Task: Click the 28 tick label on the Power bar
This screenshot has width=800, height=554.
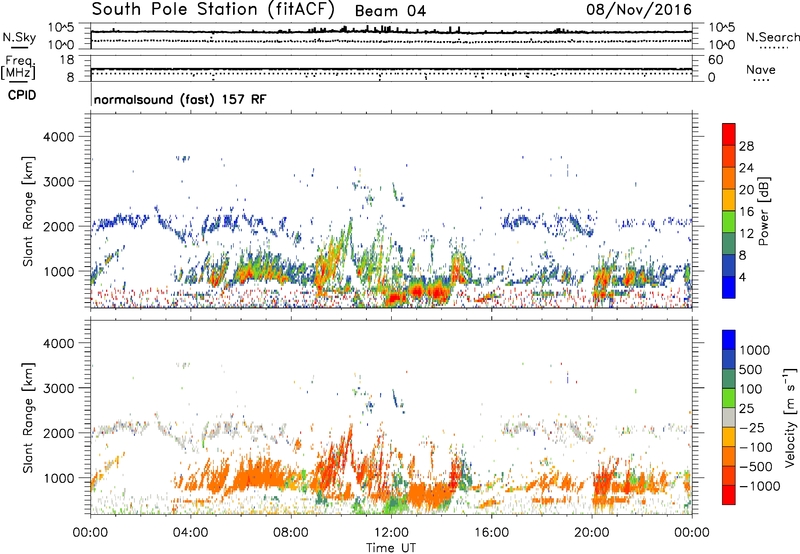Action: [x=746, y=146]
